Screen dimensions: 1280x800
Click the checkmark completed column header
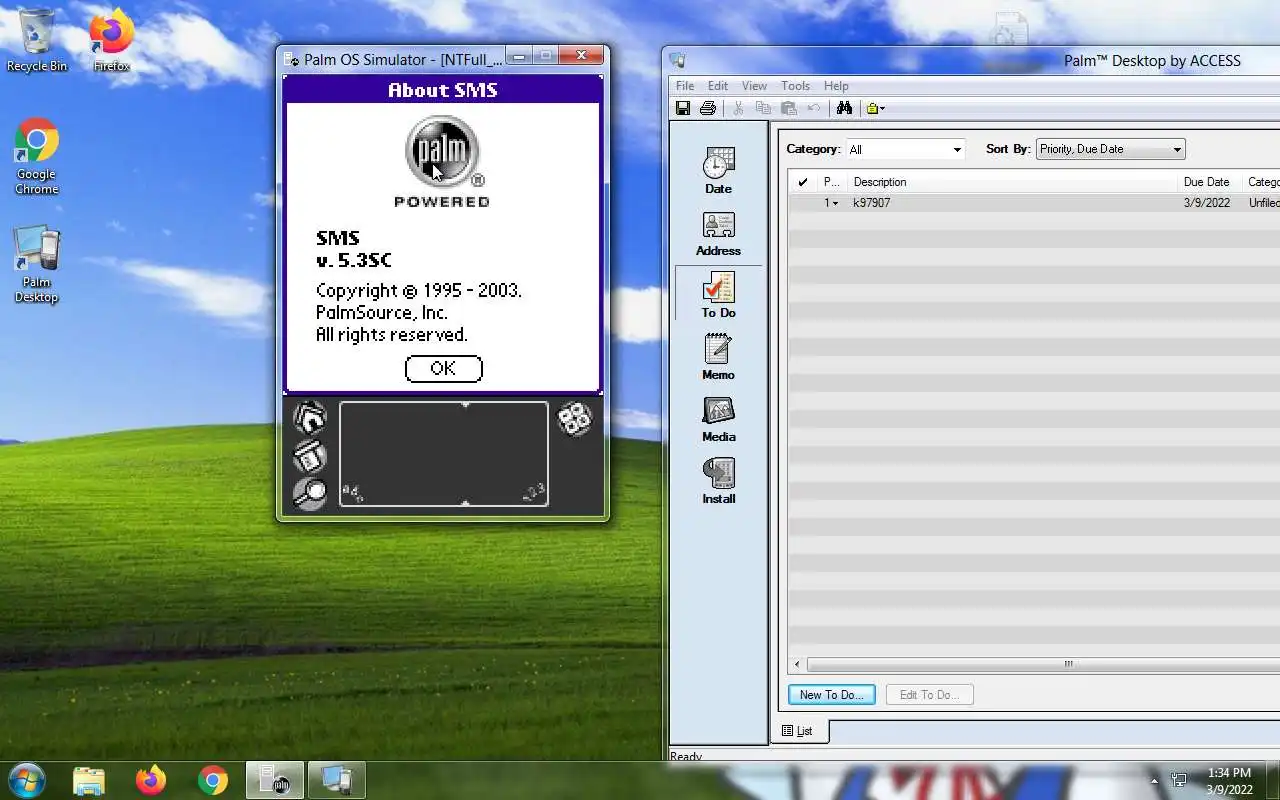(x=803, y=182)
